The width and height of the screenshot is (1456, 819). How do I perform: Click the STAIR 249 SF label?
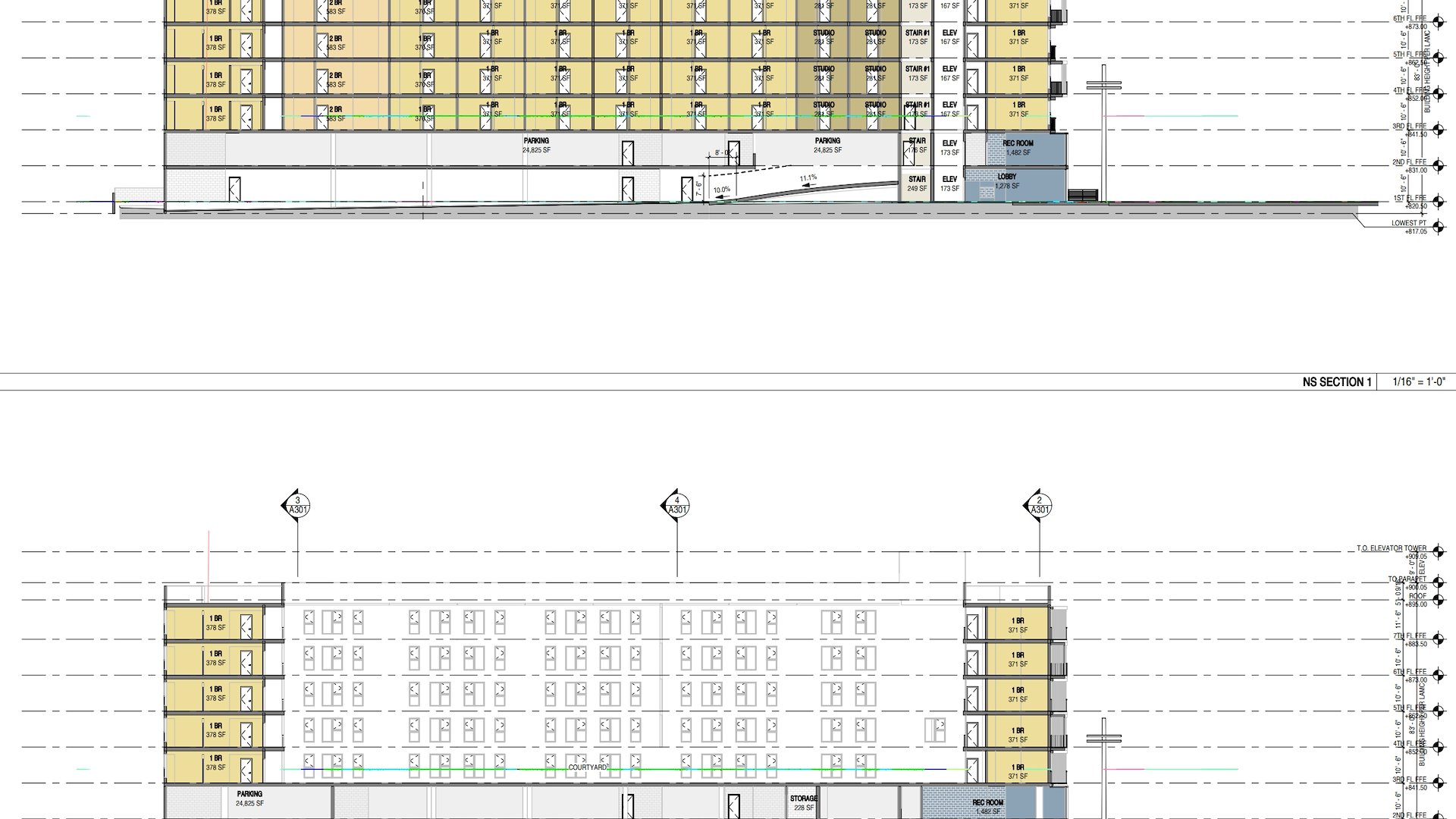(917, 184)
